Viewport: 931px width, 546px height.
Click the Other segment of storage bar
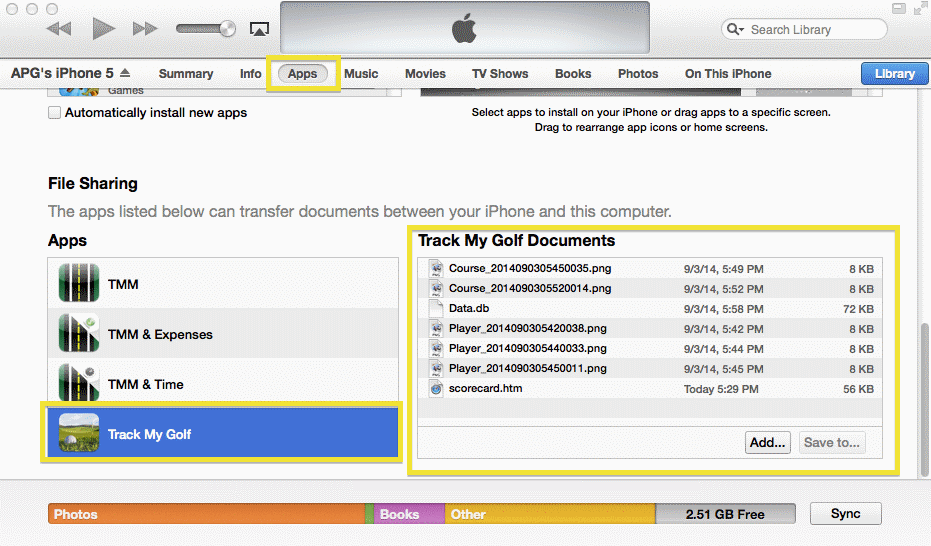[550, 514]
